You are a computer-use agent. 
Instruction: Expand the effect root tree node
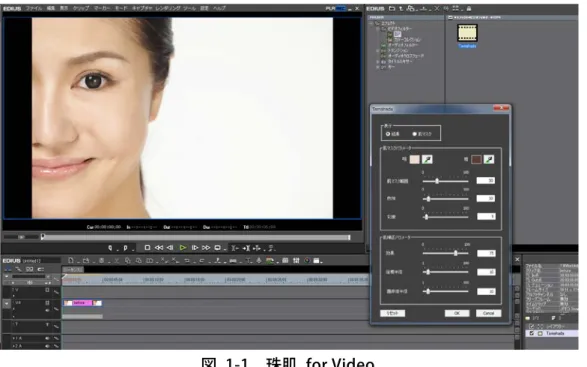[x=371, y=23]
